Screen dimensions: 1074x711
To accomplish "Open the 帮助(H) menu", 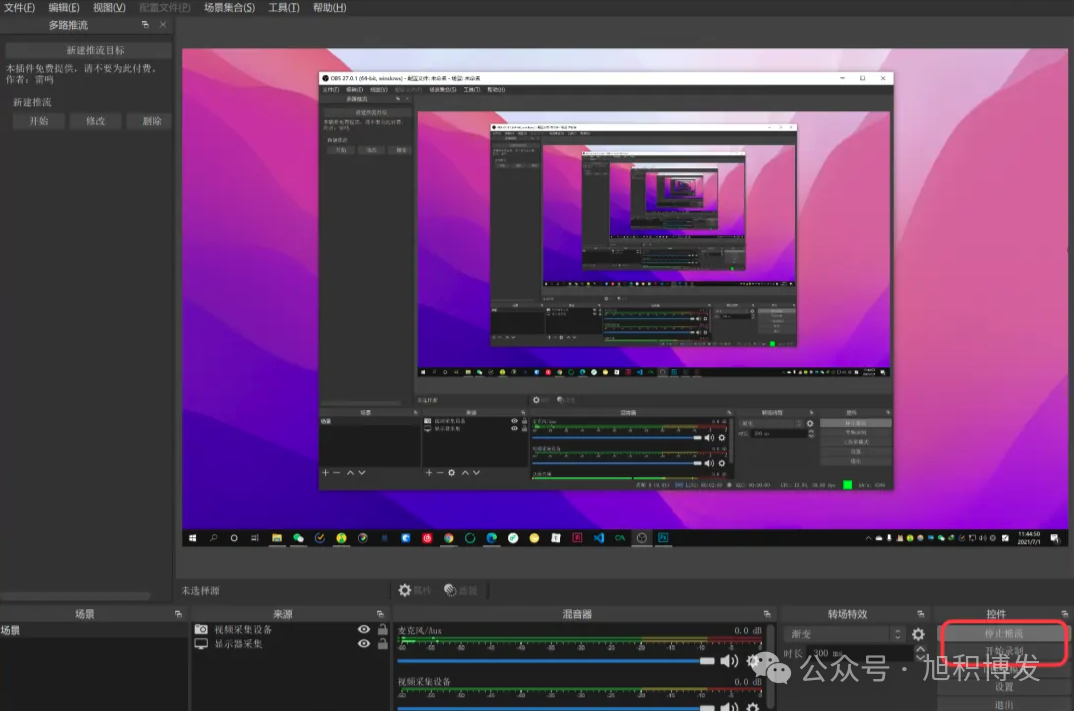I will point(329,8).
